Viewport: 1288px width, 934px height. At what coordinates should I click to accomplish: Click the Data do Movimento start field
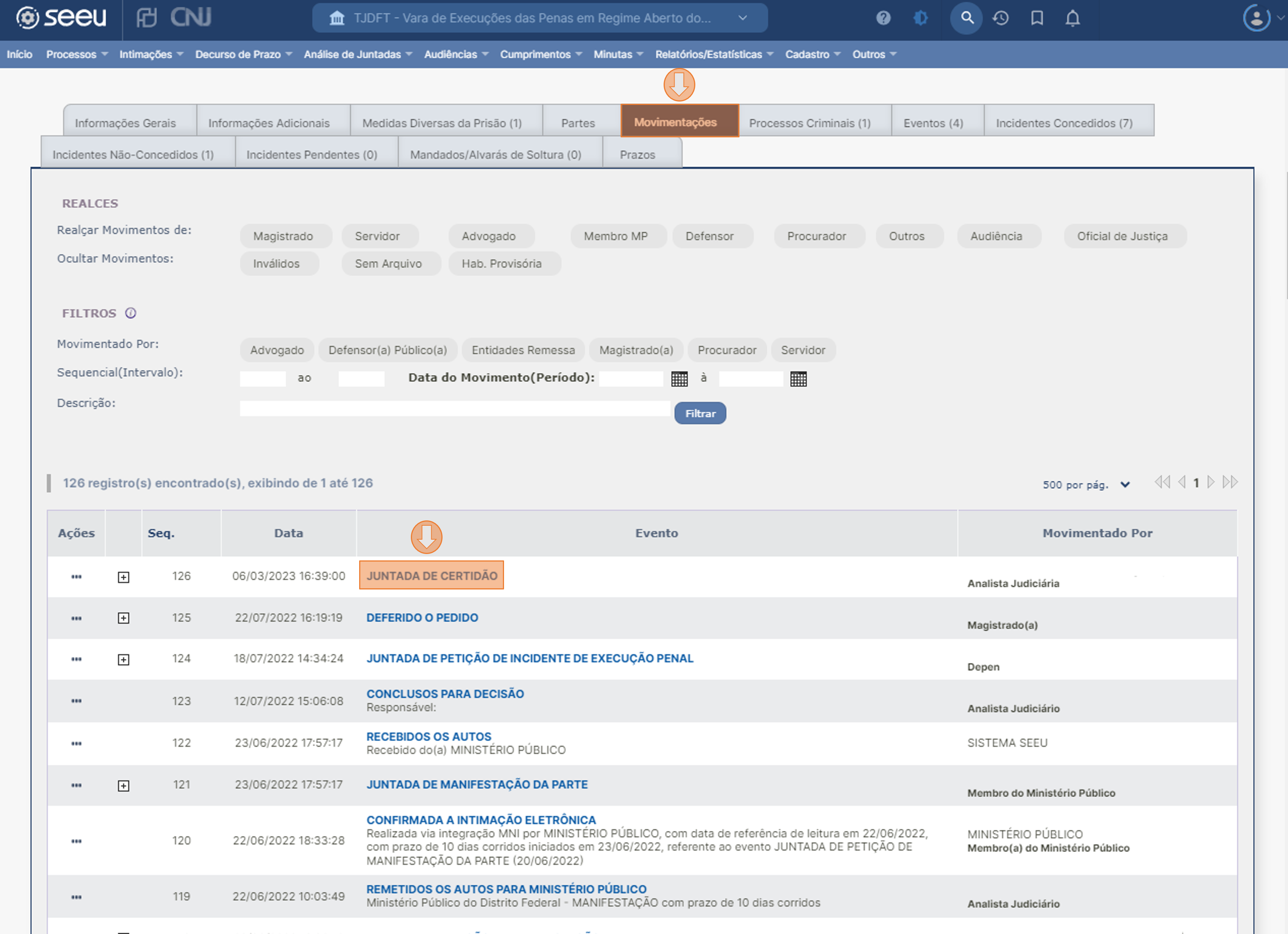[x=632, y=379]
